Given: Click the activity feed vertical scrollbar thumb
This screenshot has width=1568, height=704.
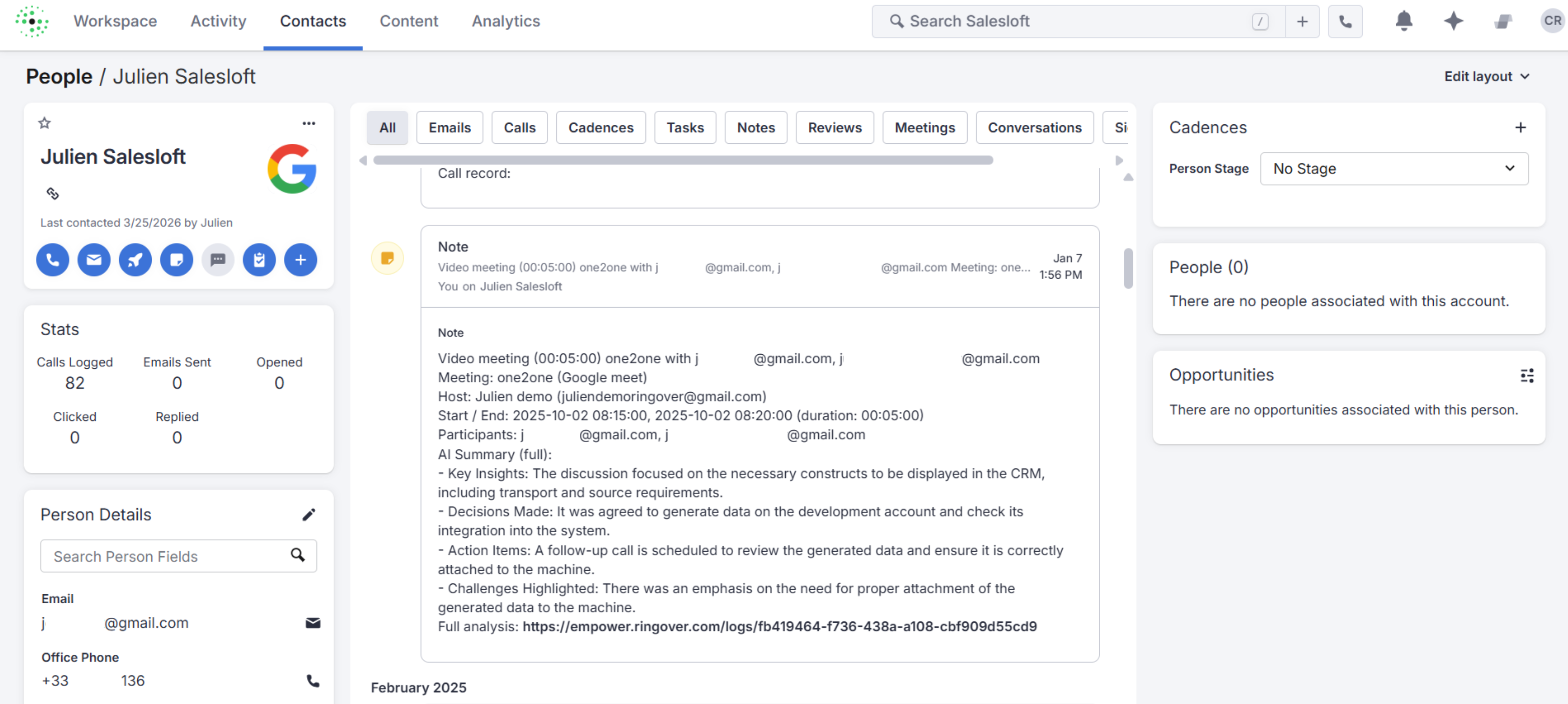Looking at the screenshot, I should (x=1128, y=268).
